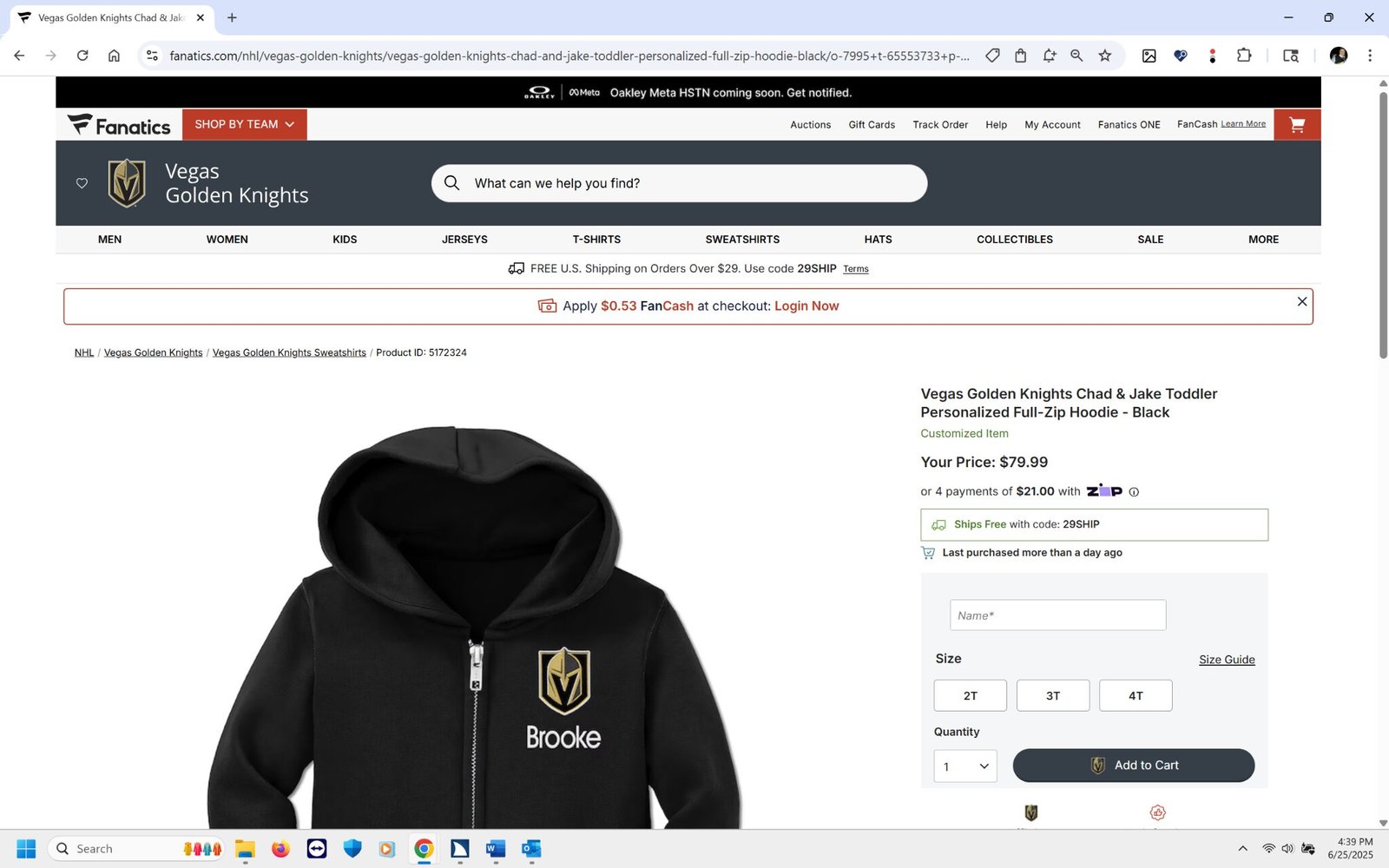The height and width of the screenshot is (868, 1389).
Task: Select size 4T
Action: [1136, 695]
